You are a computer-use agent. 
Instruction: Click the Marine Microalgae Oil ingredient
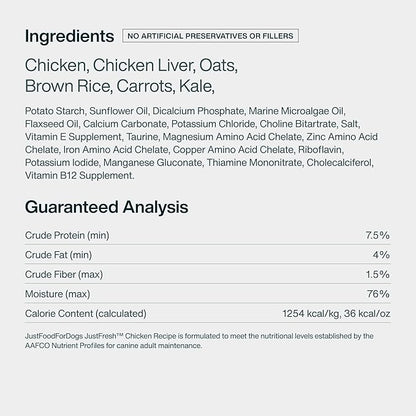tap(296, 111)
